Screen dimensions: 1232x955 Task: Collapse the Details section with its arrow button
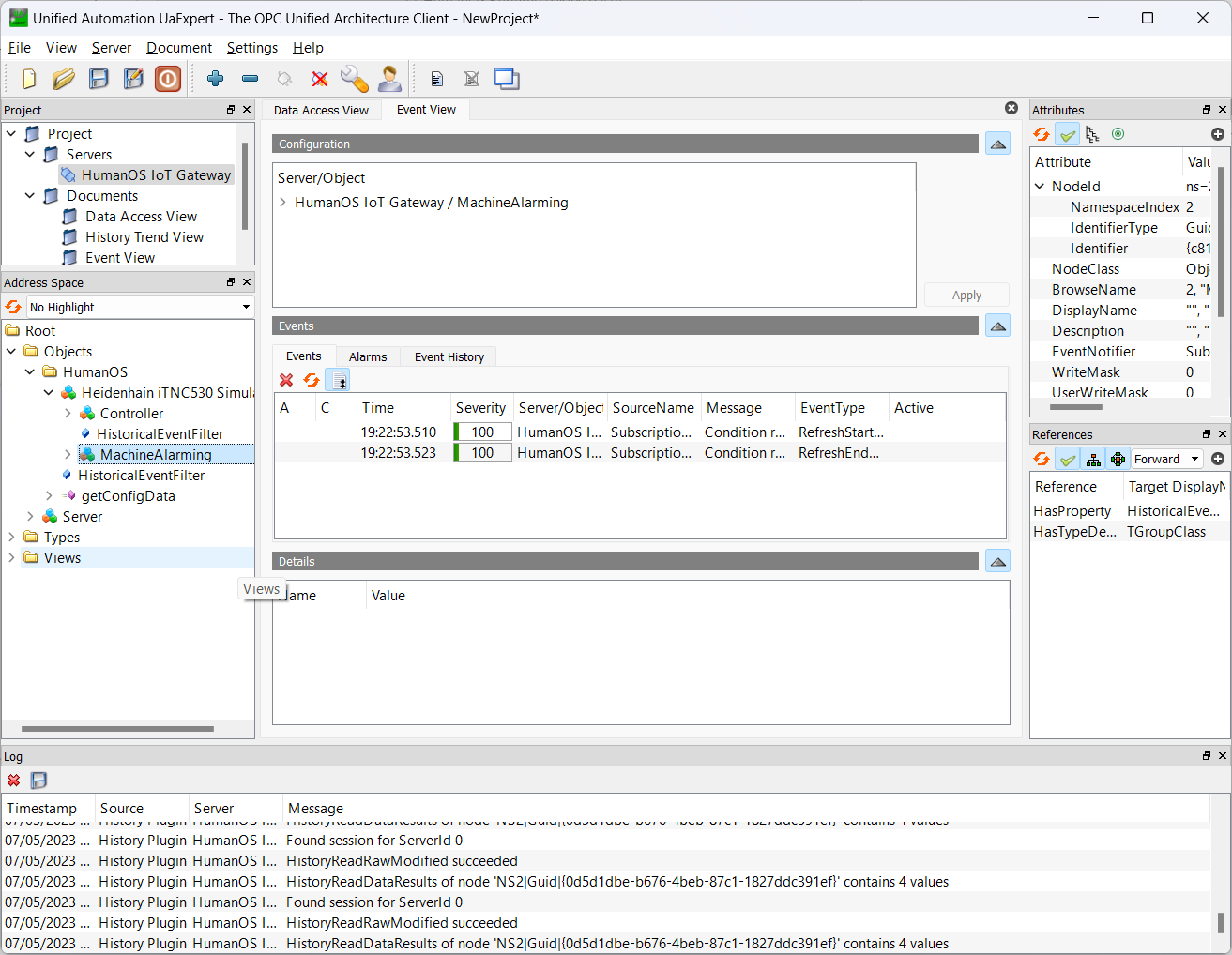click(x=998, y=561)
